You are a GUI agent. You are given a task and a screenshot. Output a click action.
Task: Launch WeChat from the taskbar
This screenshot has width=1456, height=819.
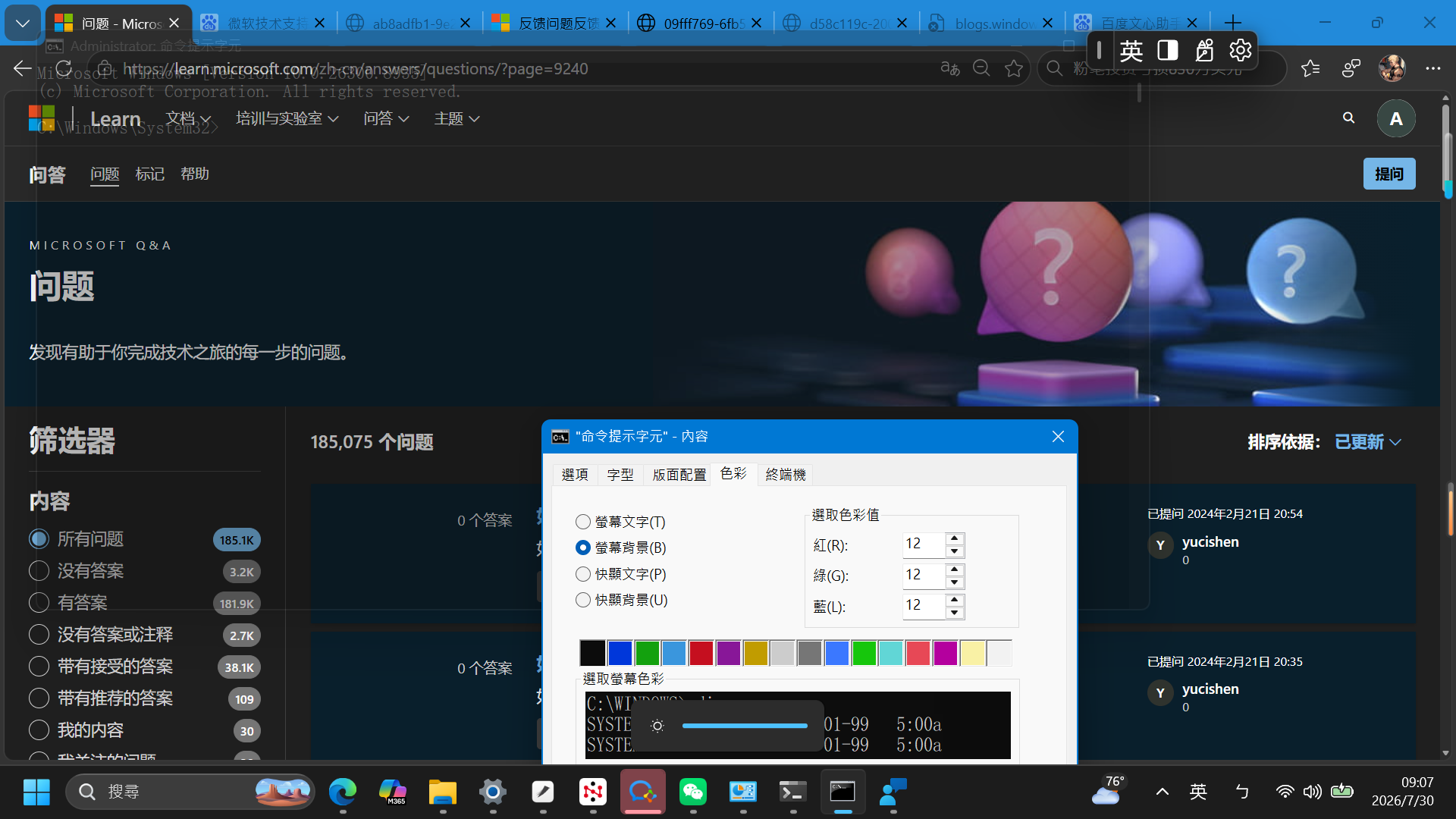tap(693, 792)
